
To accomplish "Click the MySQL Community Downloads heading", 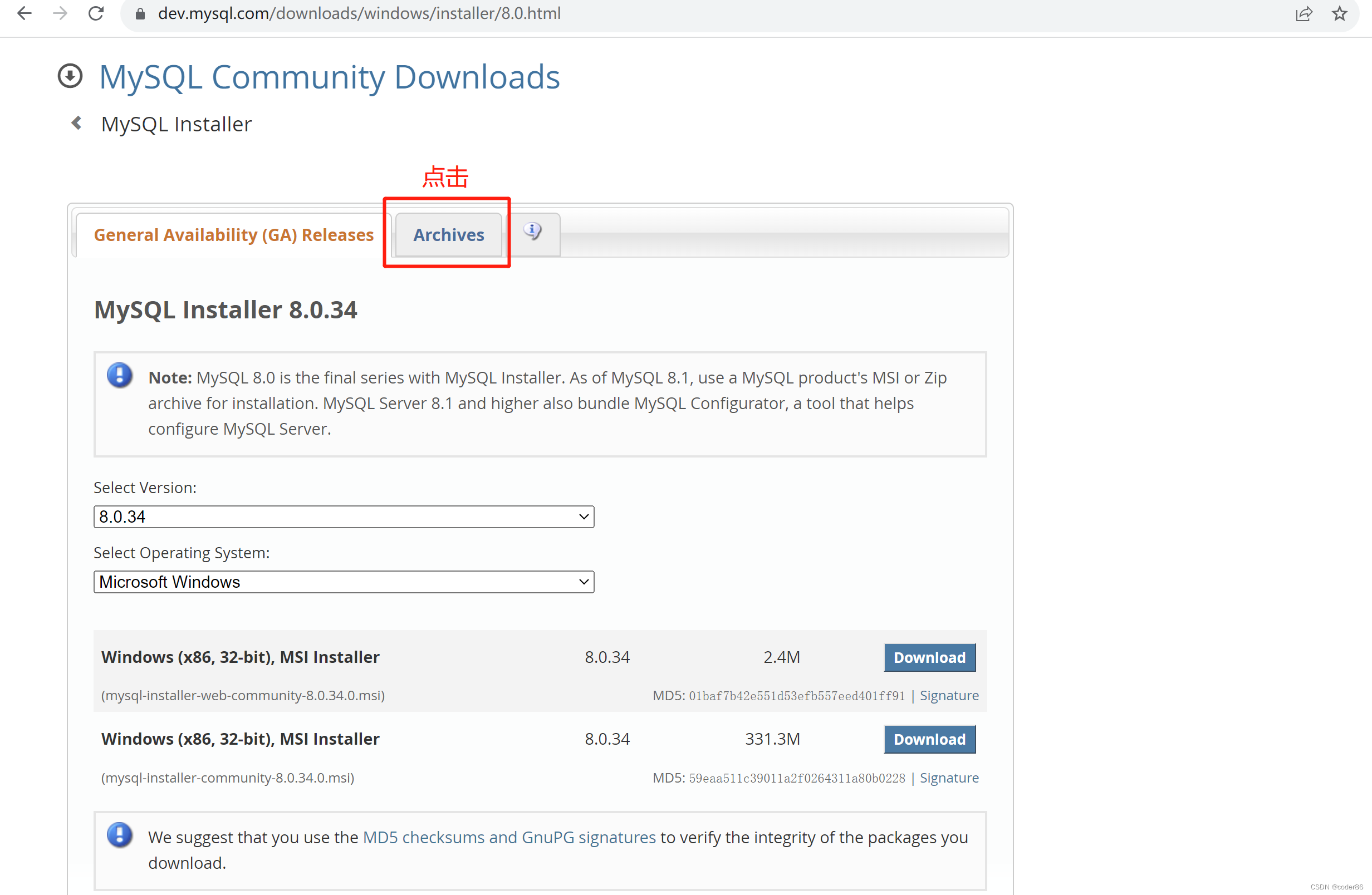I will (x=329, y=77).
